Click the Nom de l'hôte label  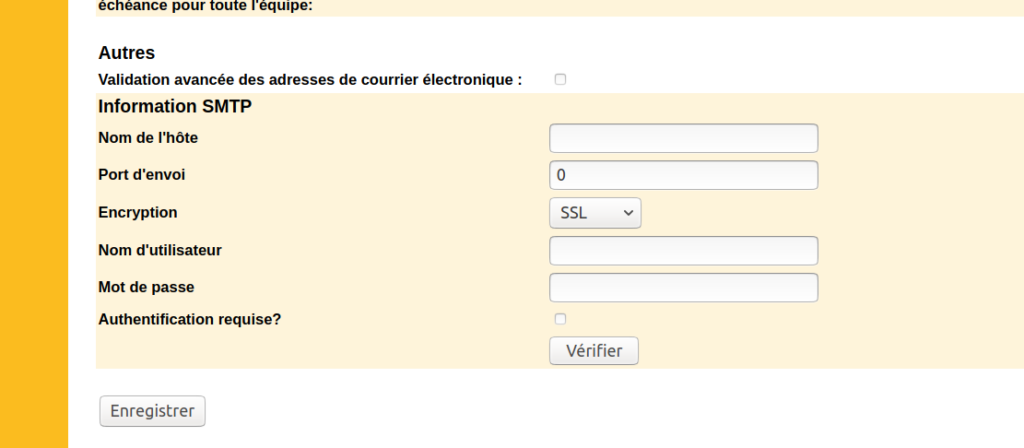click(155, 137)
